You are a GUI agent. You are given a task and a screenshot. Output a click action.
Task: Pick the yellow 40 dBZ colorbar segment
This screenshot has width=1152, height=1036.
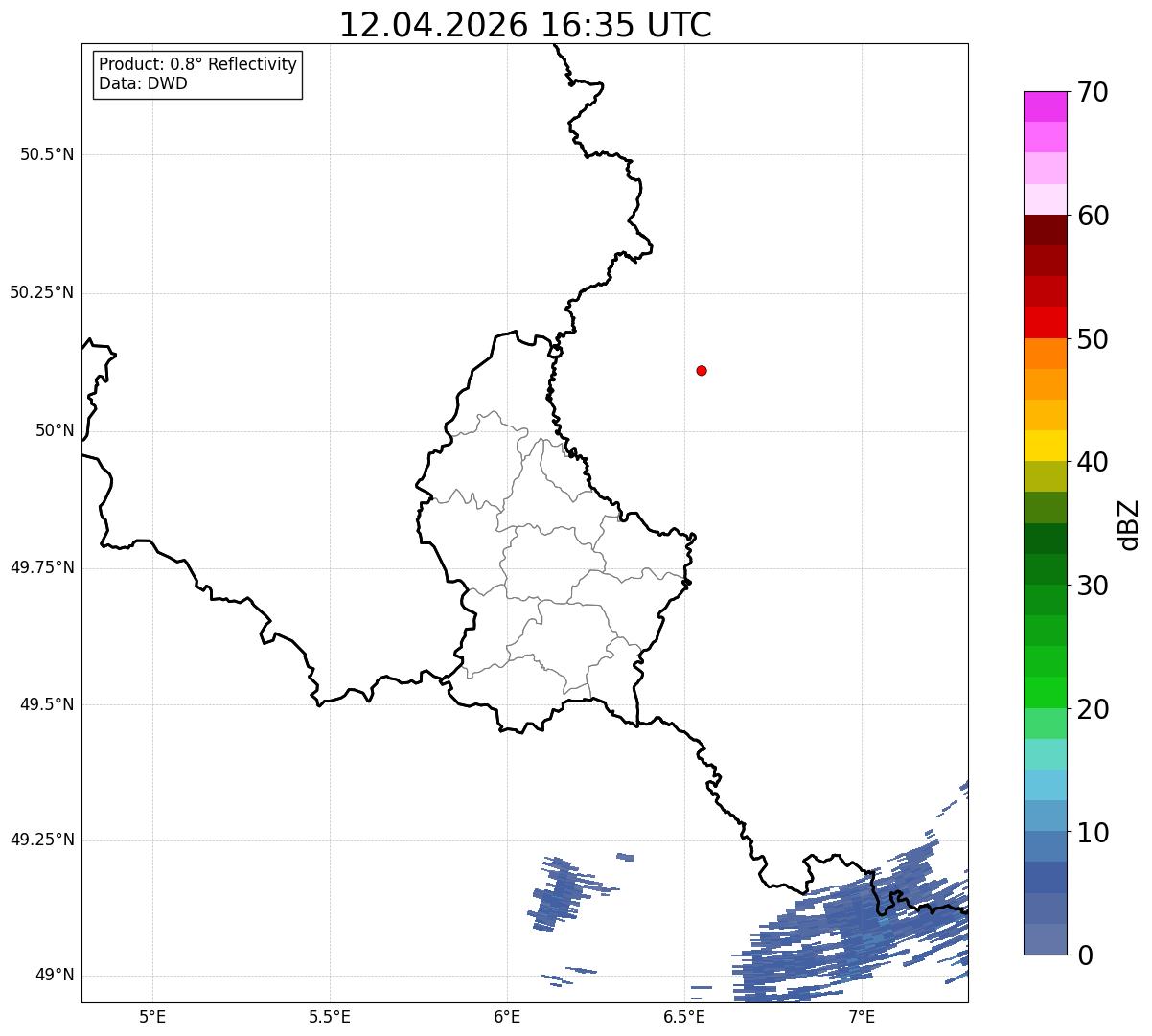(x=1045, y=446)
